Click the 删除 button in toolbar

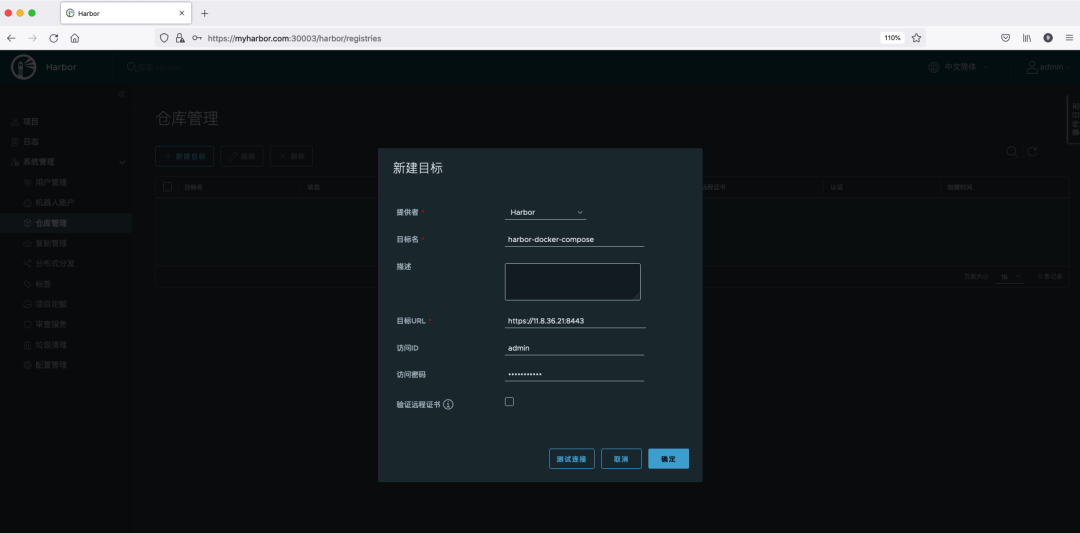(x=291, y=156)
